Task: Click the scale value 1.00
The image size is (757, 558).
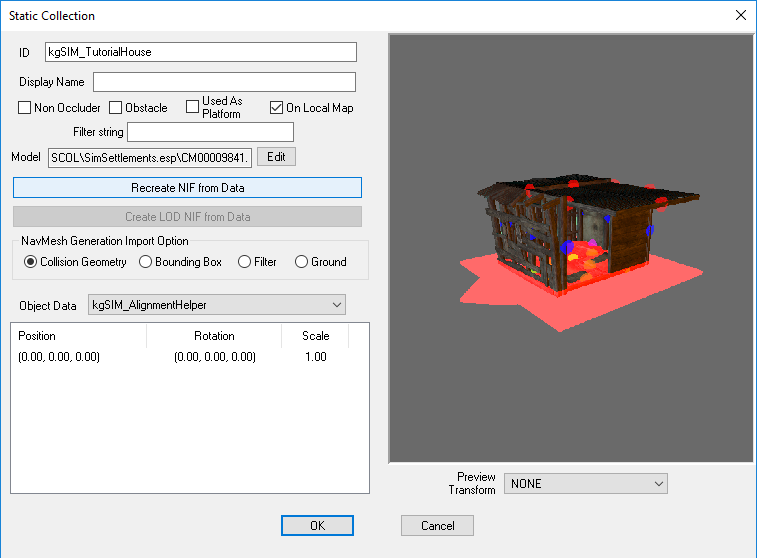Action: tap(316, 357)
